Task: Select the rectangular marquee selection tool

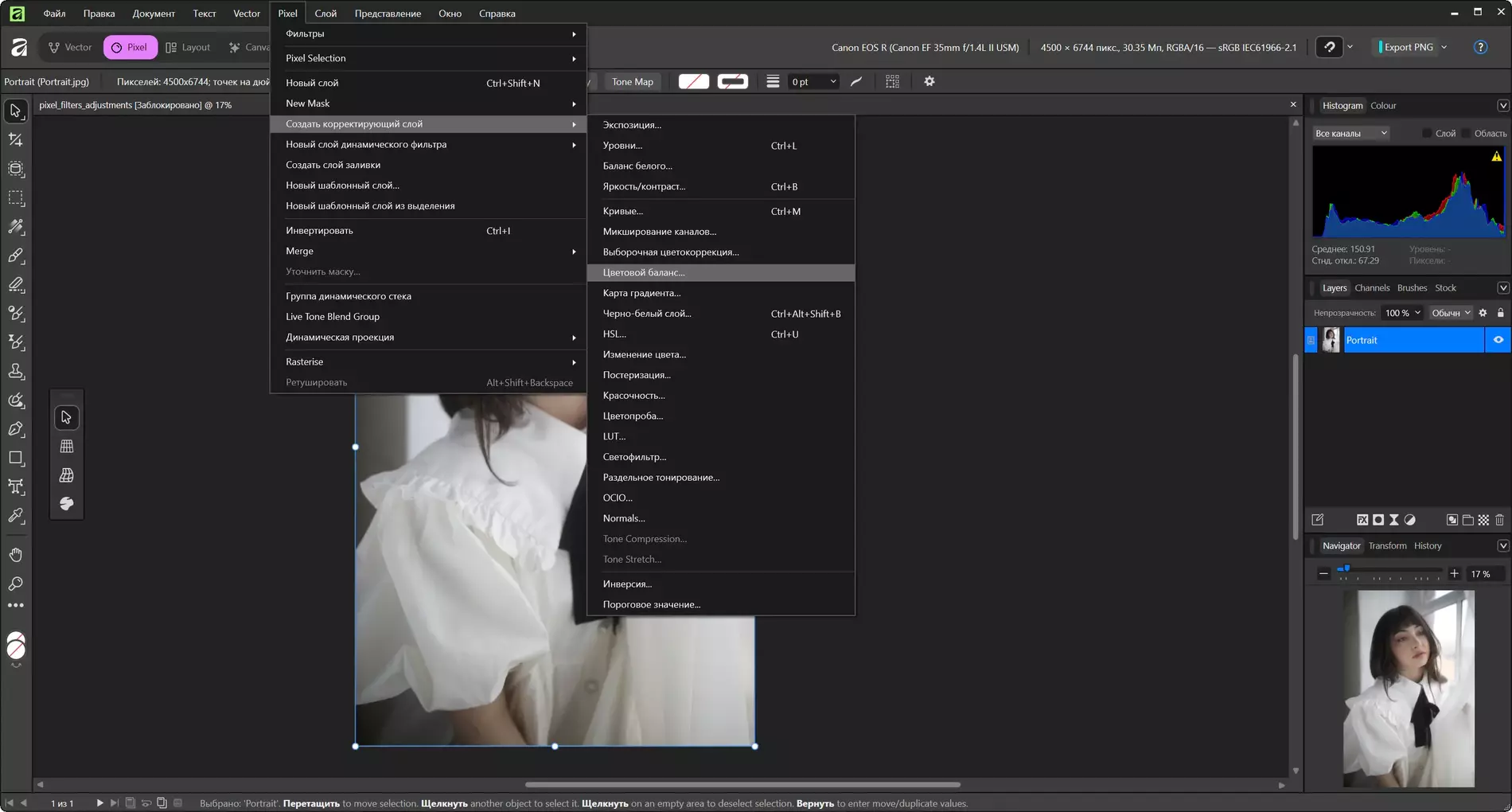Action: click(16, 198)
